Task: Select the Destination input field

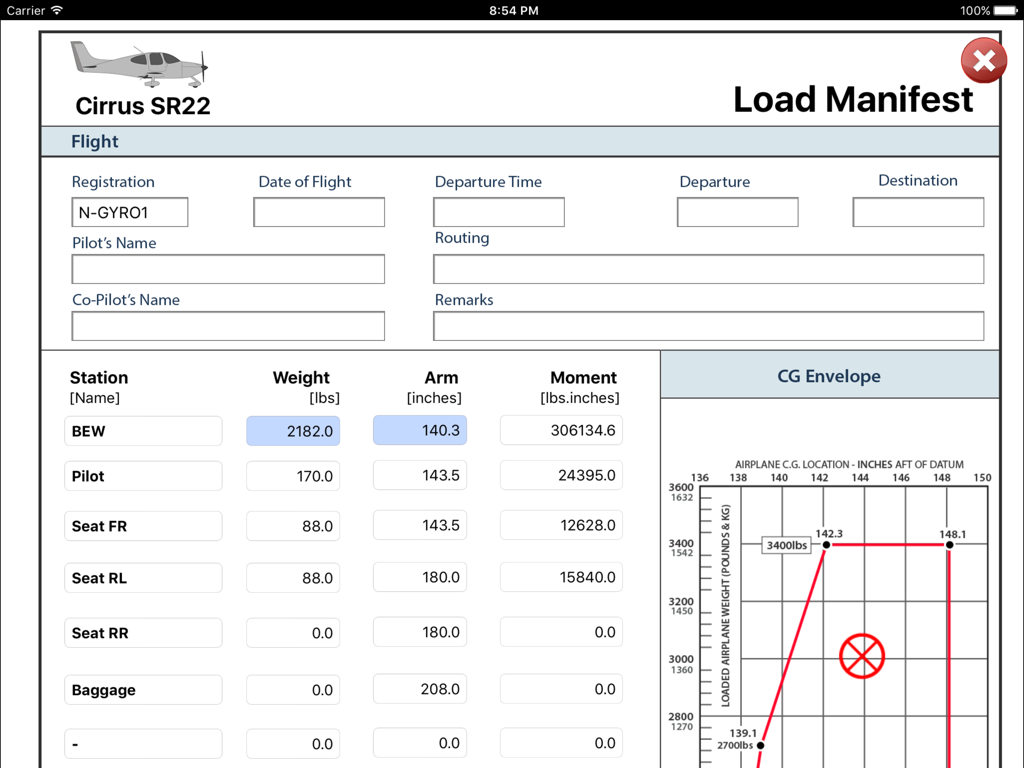Action: click(917, 211)
